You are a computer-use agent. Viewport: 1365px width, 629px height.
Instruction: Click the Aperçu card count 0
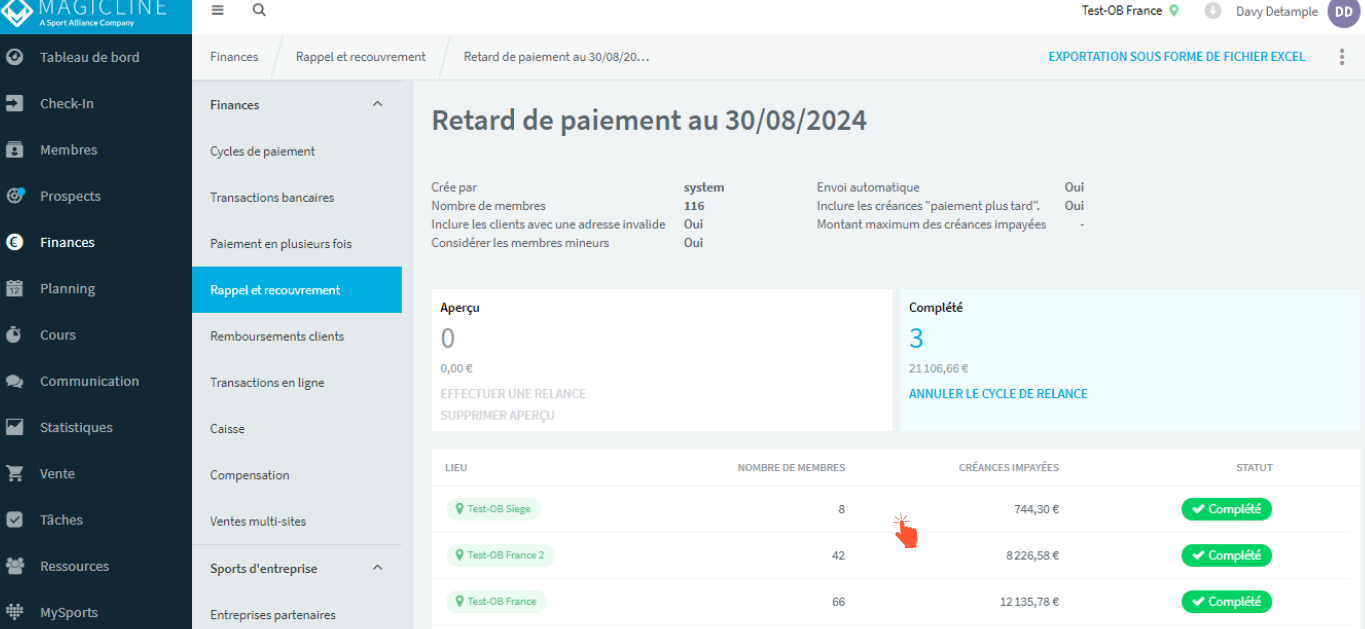click(448, 338)
